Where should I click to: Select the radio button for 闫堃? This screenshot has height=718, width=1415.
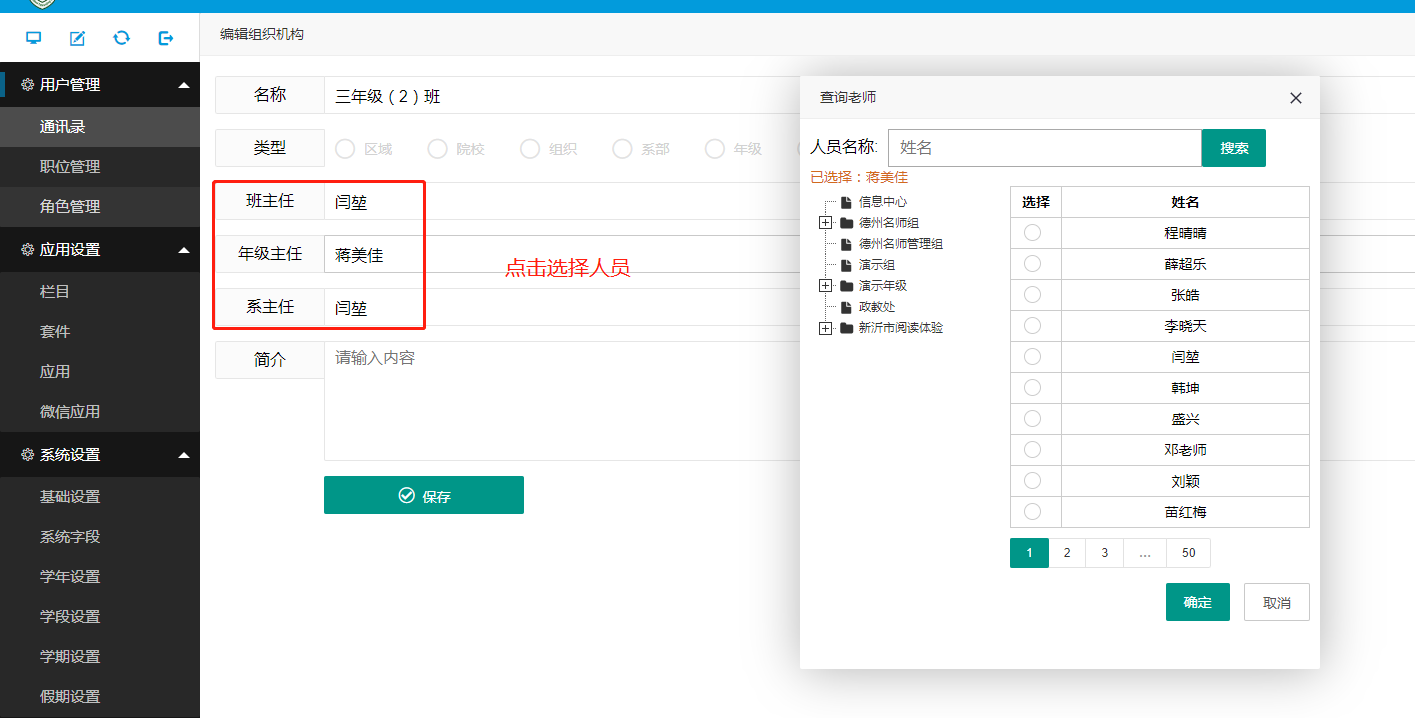[x=1033, y=357]
